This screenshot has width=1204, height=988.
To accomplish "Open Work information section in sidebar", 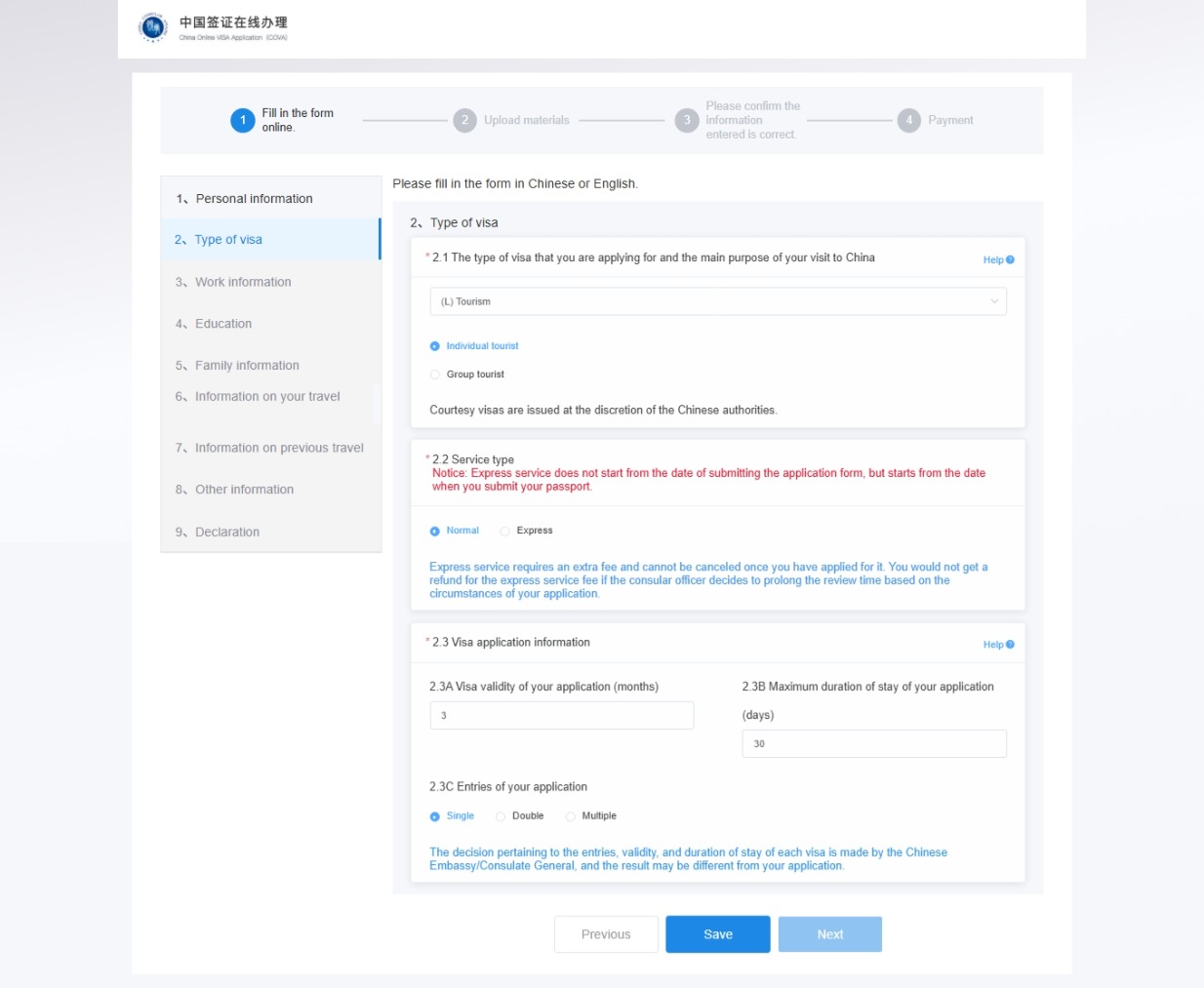I will [x=243, y=282].
